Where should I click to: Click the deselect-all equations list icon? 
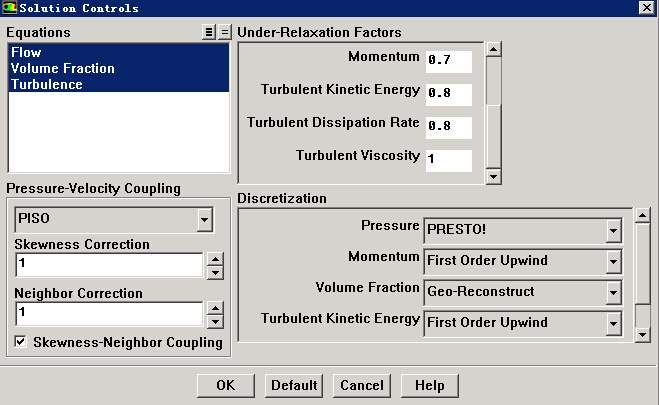[224, 32]
